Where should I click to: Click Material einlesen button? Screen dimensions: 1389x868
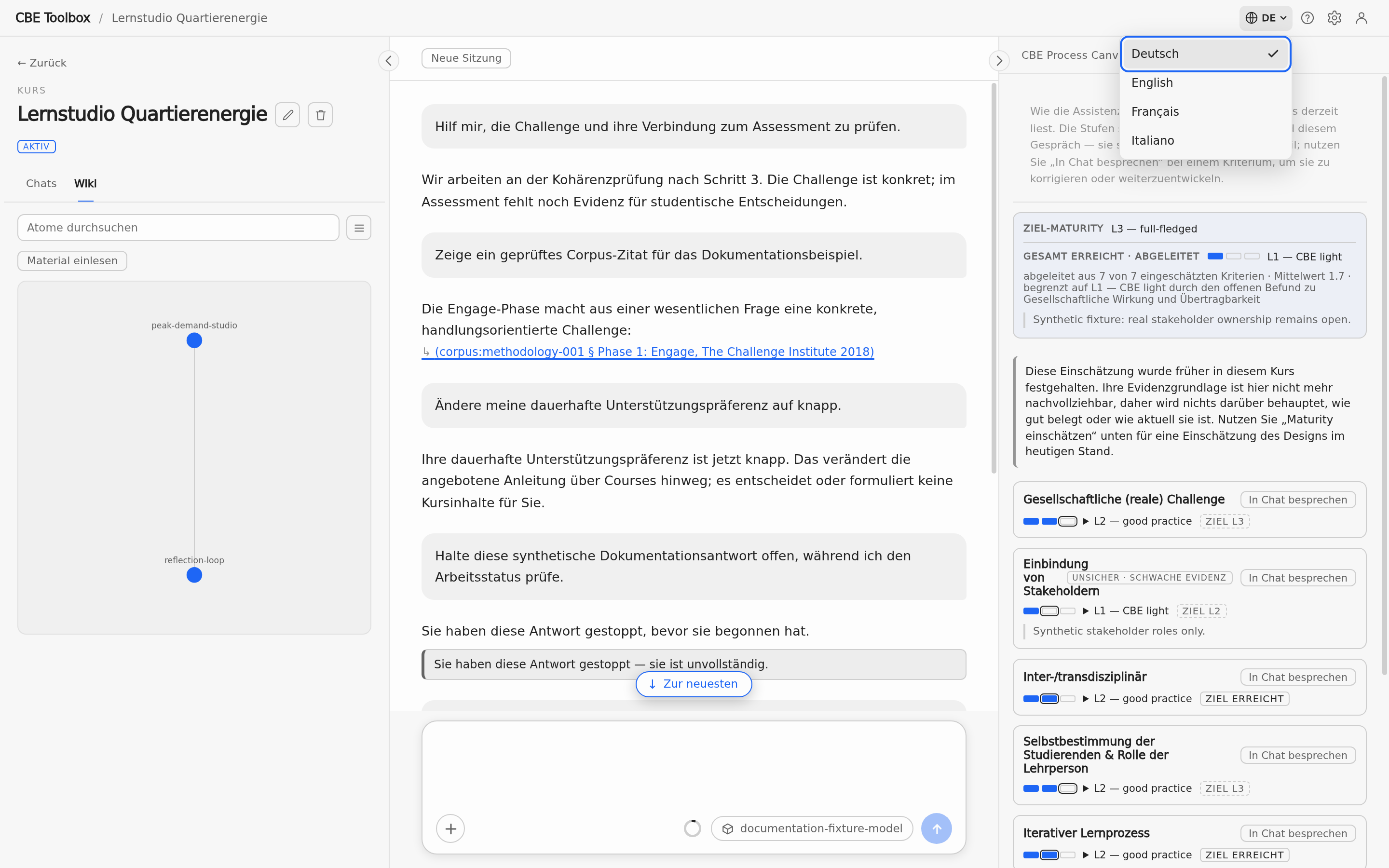(72, 260)
